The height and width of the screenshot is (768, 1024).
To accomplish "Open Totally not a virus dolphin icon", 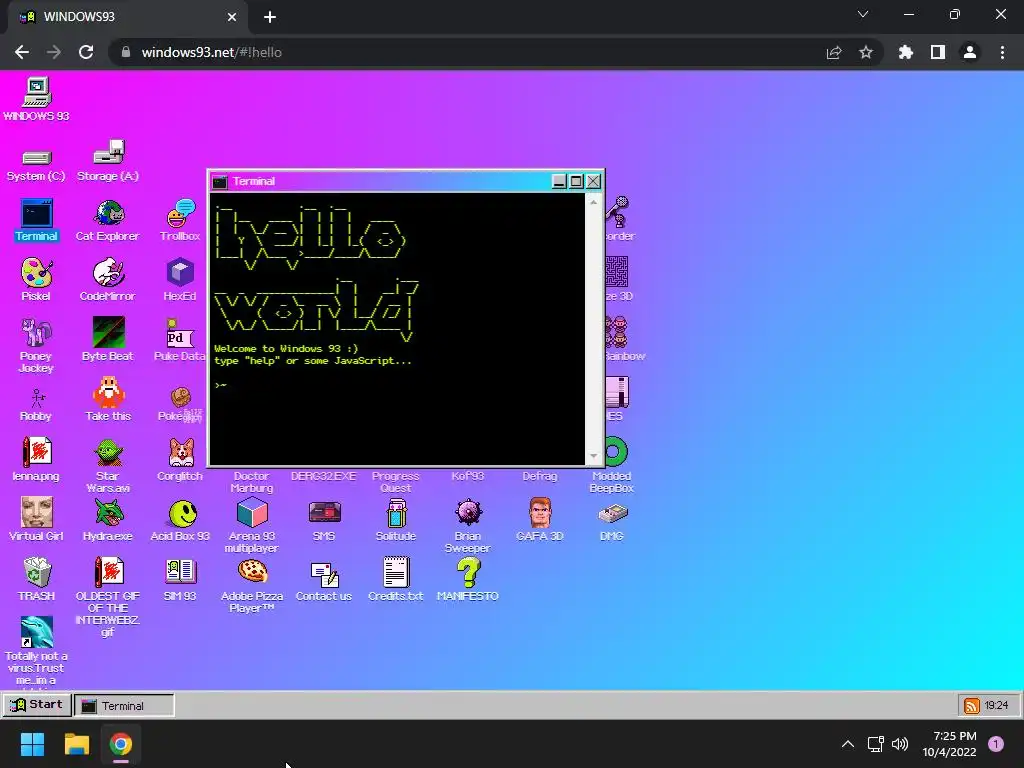I will click(37, 632).
